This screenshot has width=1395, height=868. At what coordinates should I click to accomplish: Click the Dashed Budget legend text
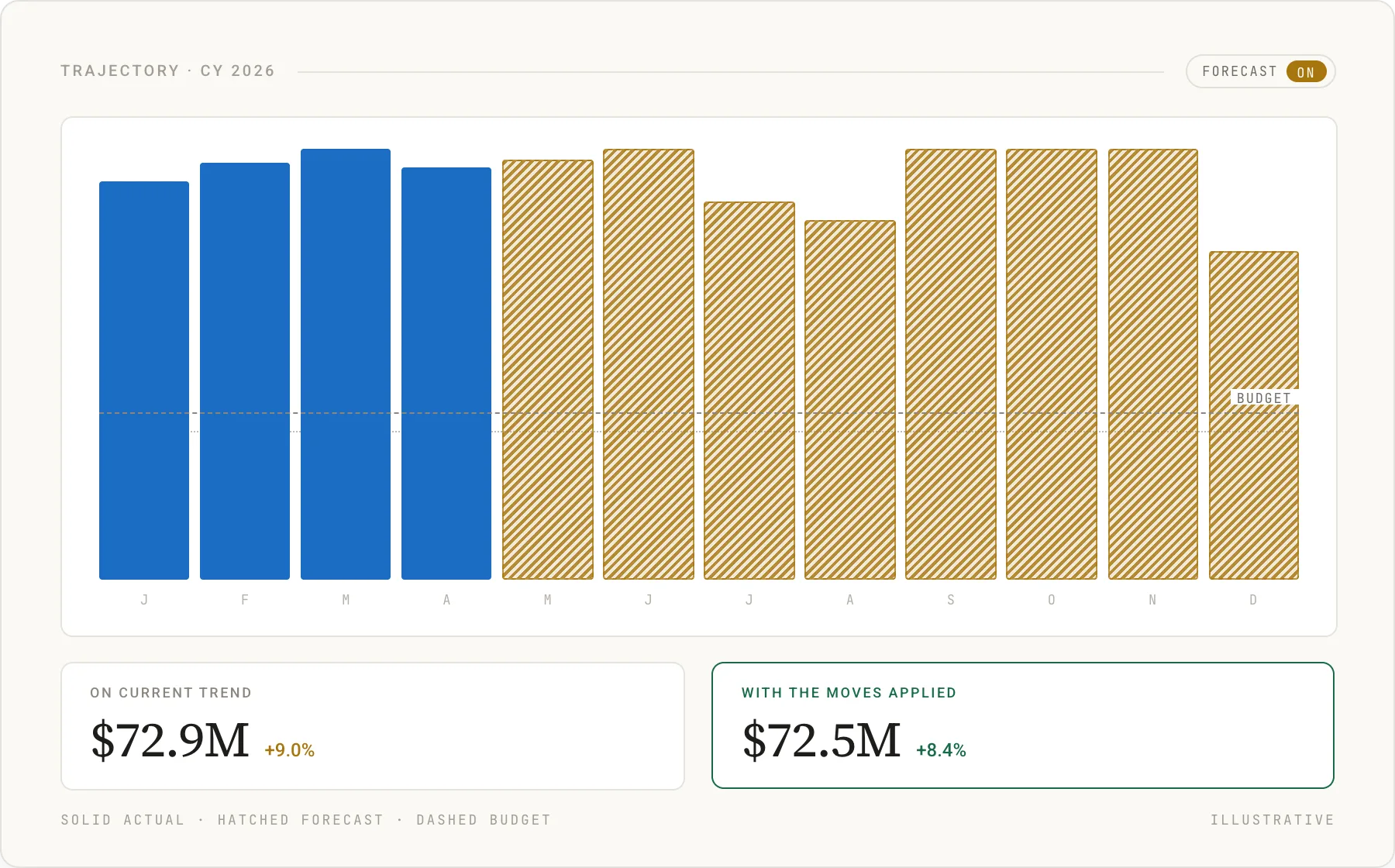pyautogui.click(x=484, y=820)
